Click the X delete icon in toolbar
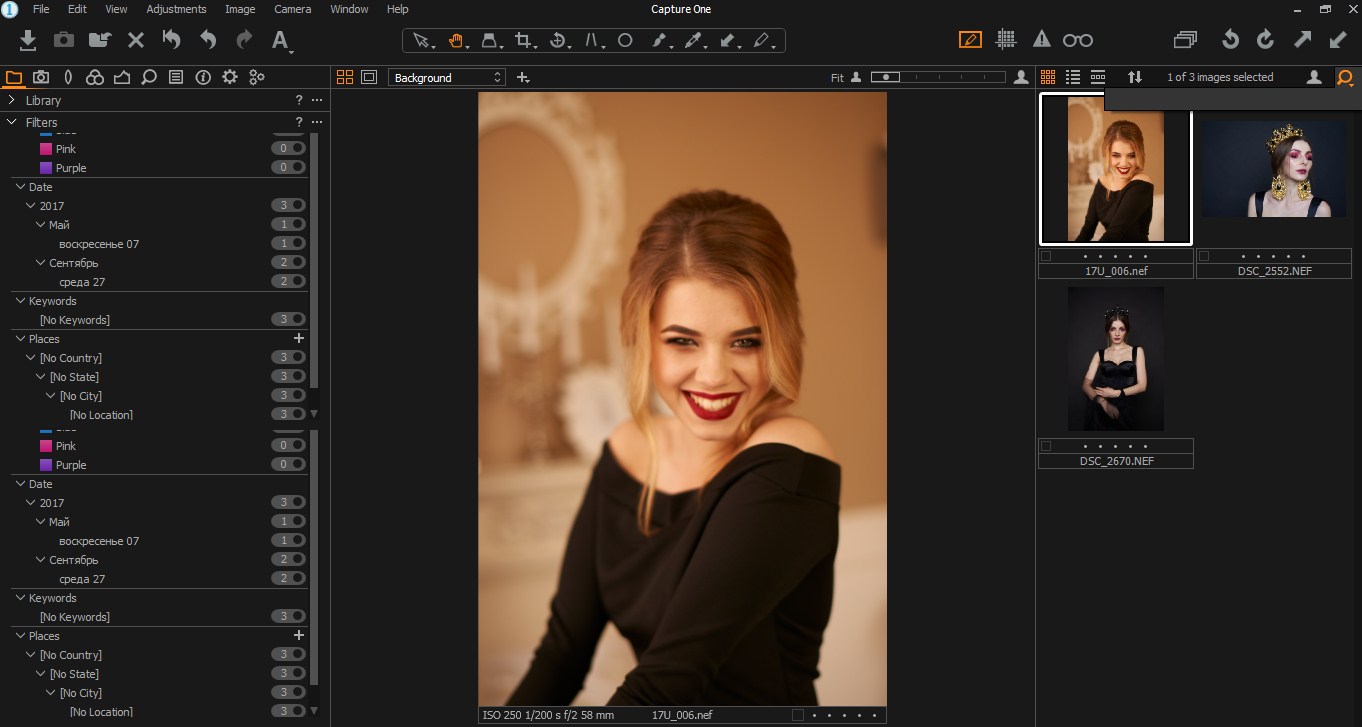The height and width of the screenshot is (727, 1362). click(136, 40)
